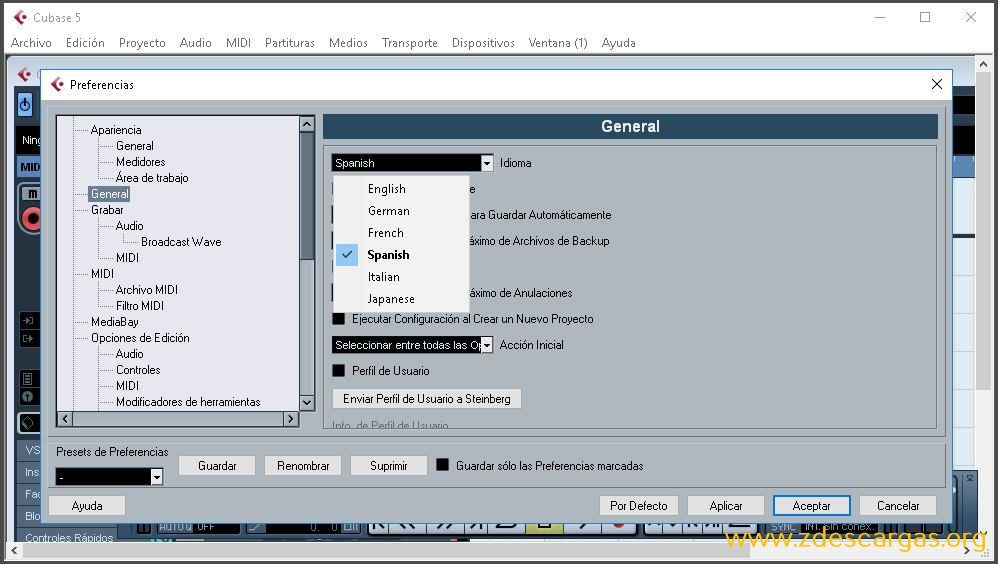Select MediaBay in preferences tree
This screenshot has height=564, width=998.
pyautogui.click(x=115, y=322)
